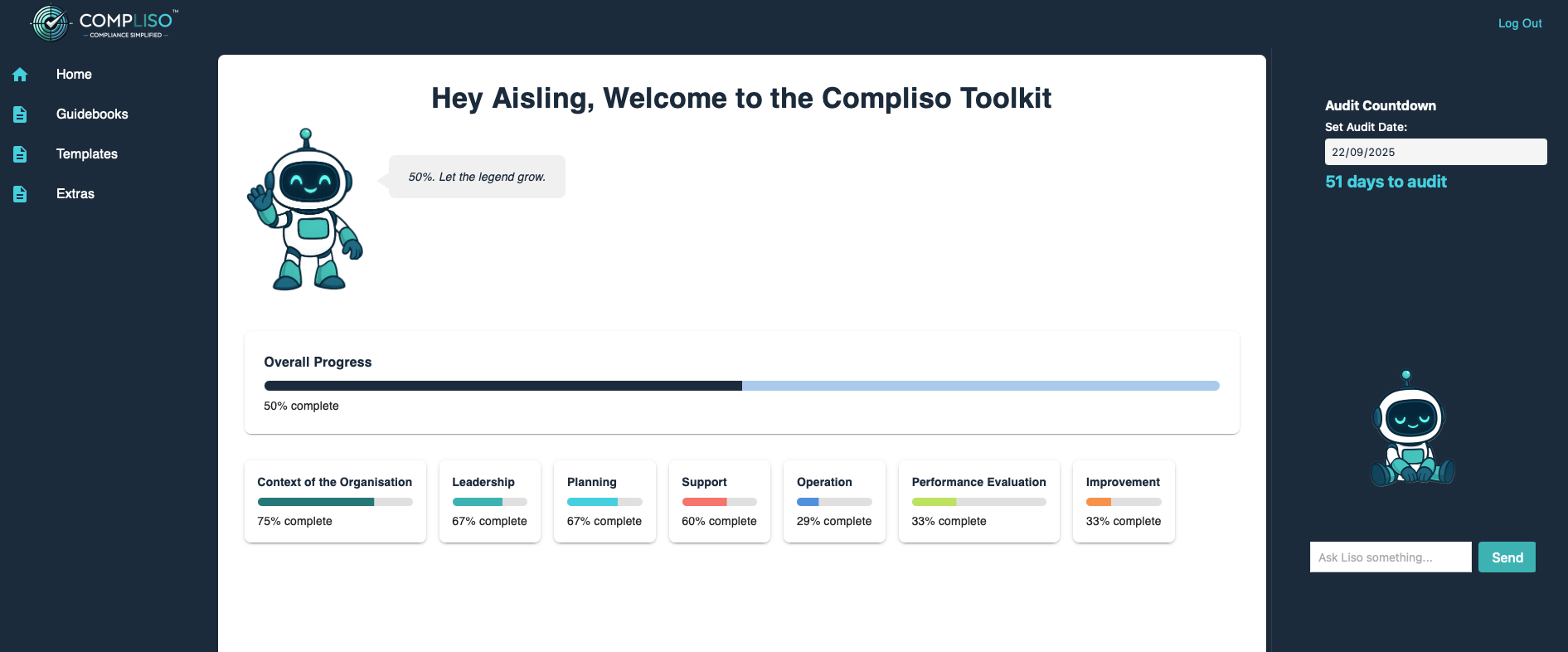
Task: Click the '51 days to audit' text
Action: [x=1386, y=182]
